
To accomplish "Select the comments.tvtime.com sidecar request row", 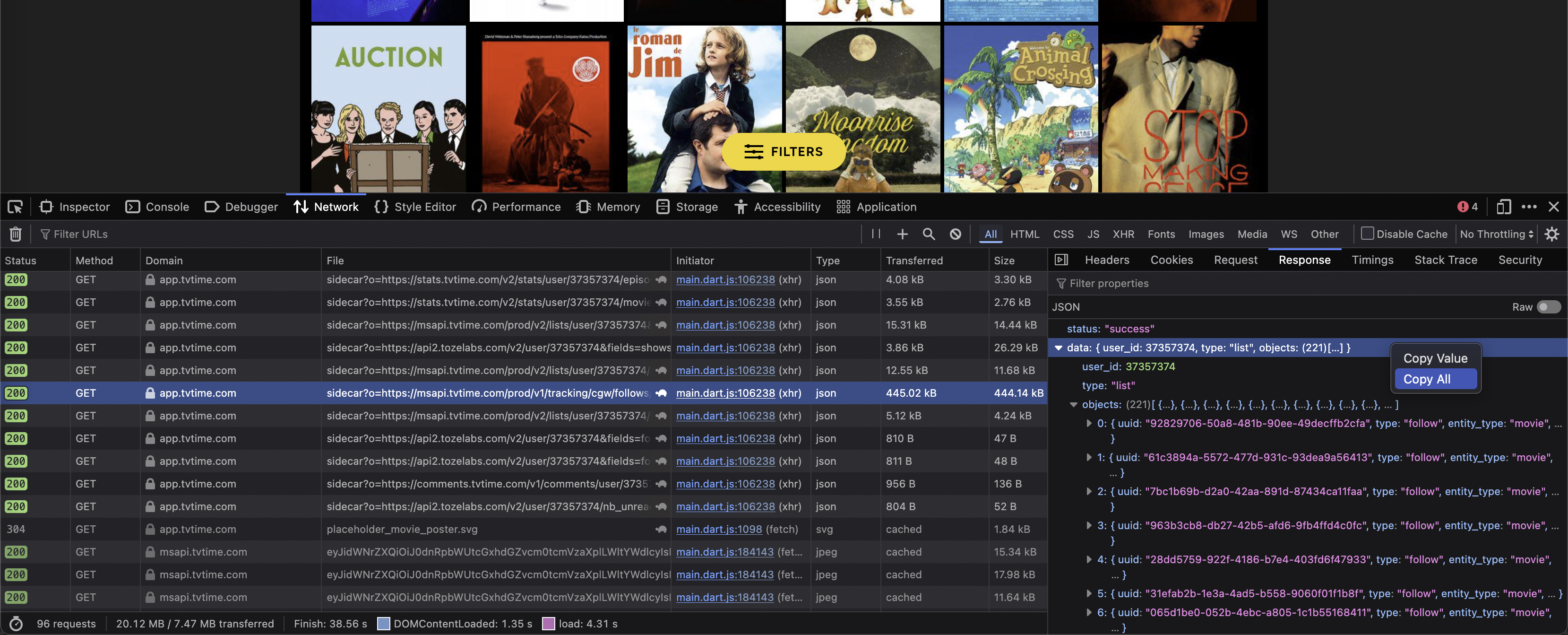I will click(x=524, y=484).
